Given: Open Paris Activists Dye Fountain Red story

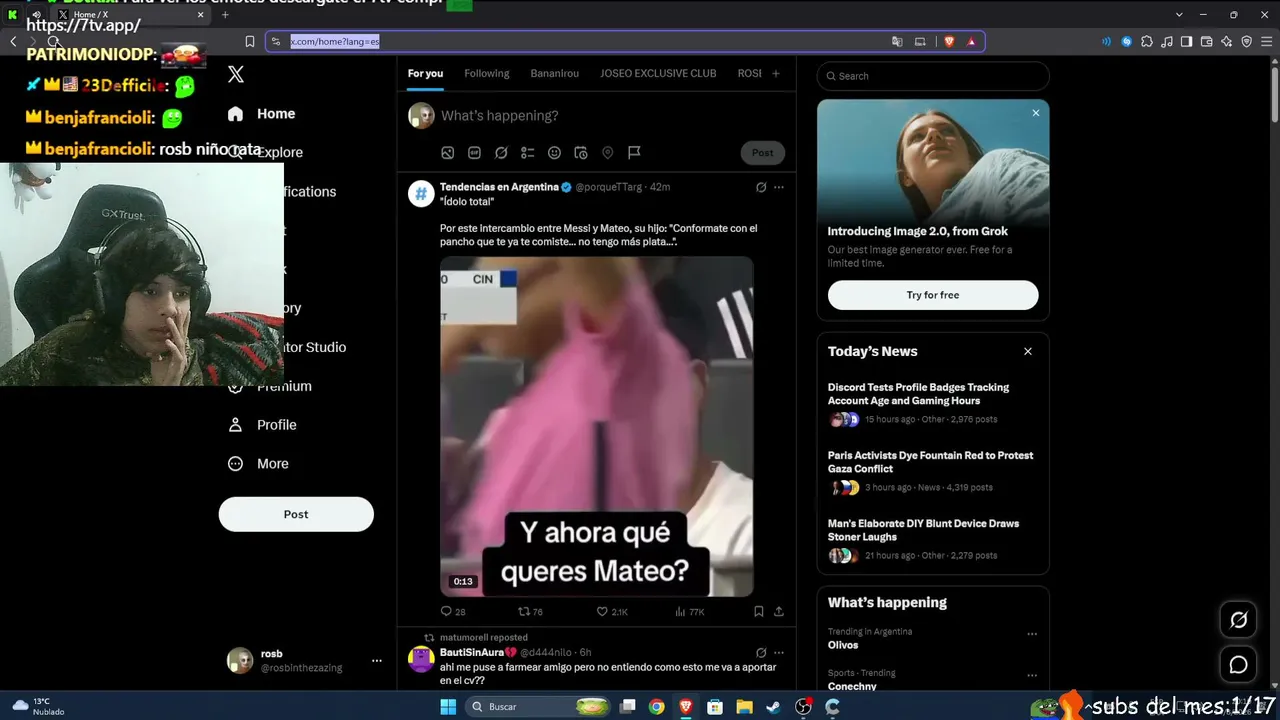Looking at the screenshot, I should point(930,462).
